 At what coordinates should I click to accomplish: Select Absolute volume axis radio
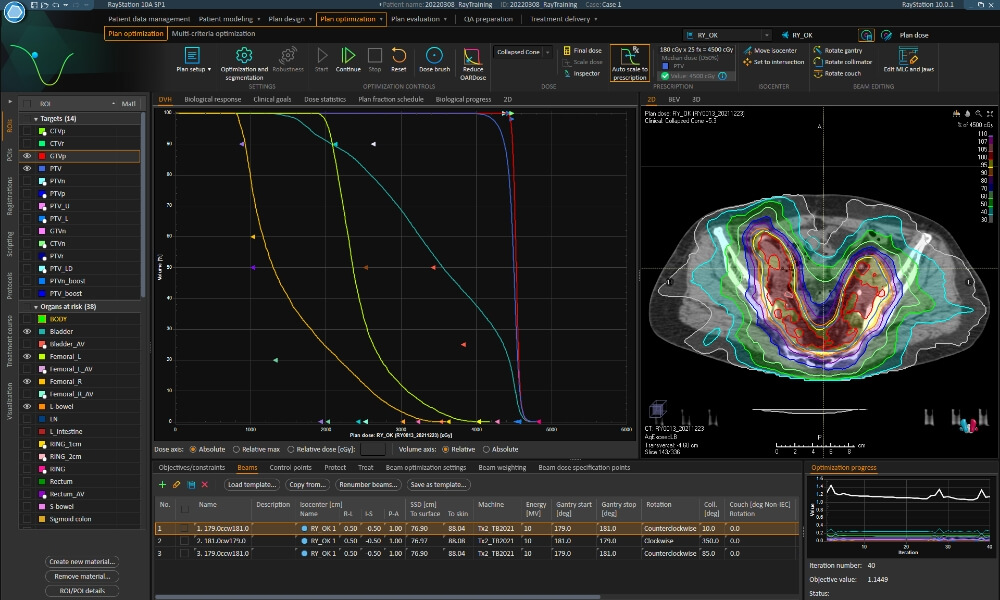(x=486, y=450)
